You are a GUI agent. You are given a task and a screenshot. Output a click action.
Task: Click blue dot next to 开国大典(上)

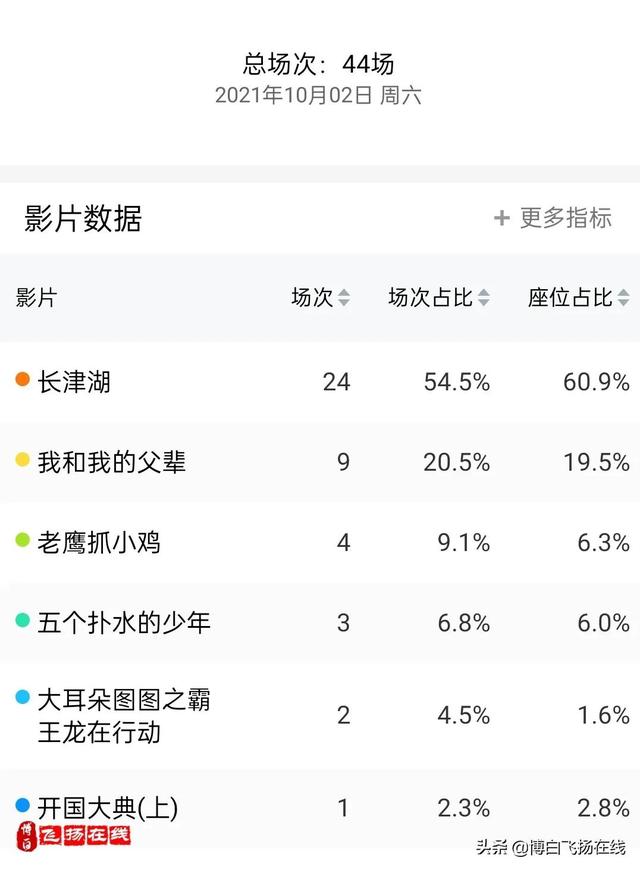pyautogui.click(x=22, y=805)
